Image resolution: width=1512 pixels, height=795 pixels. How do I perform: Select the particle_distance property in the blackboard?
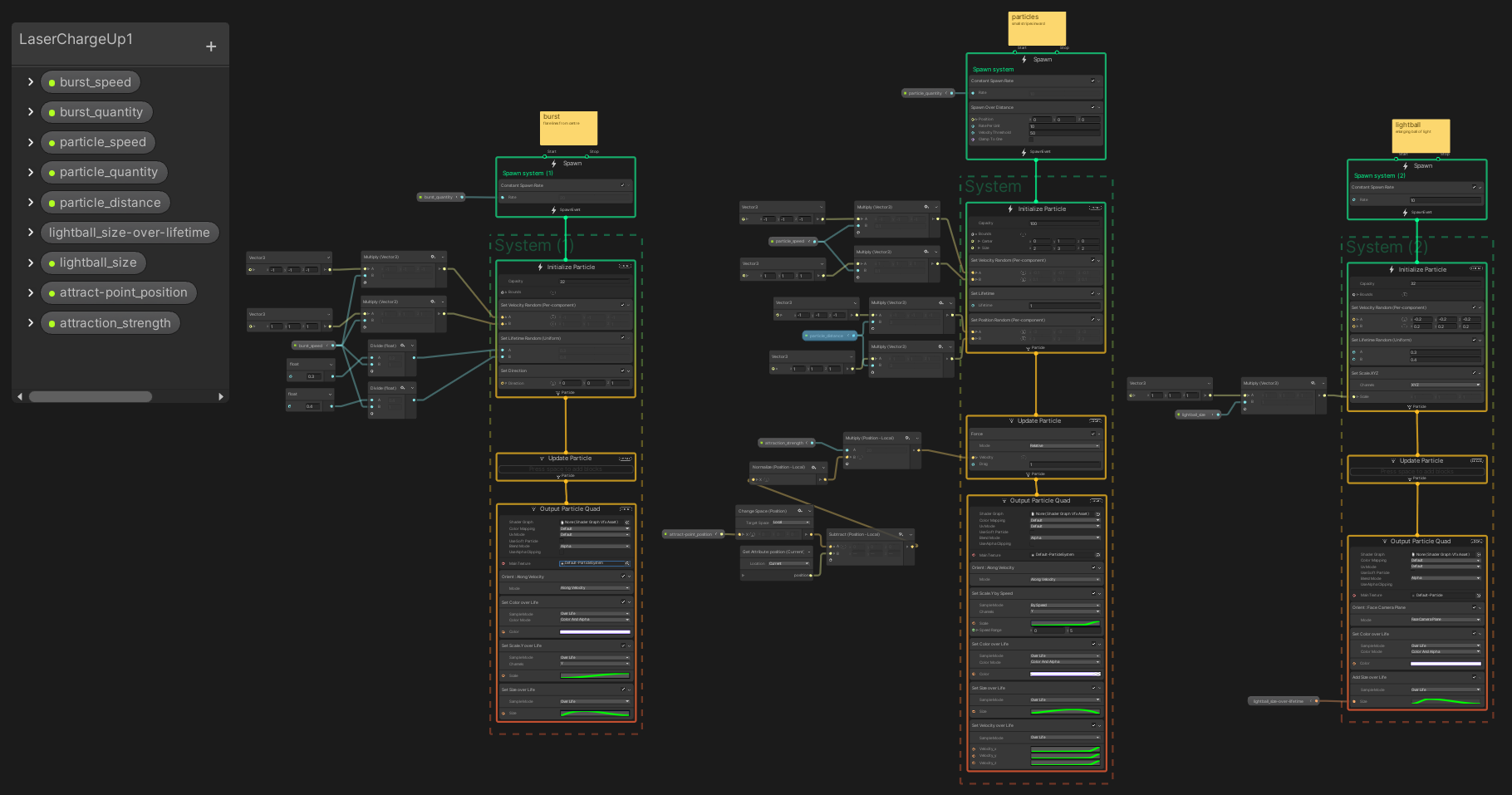click(110, 203)
